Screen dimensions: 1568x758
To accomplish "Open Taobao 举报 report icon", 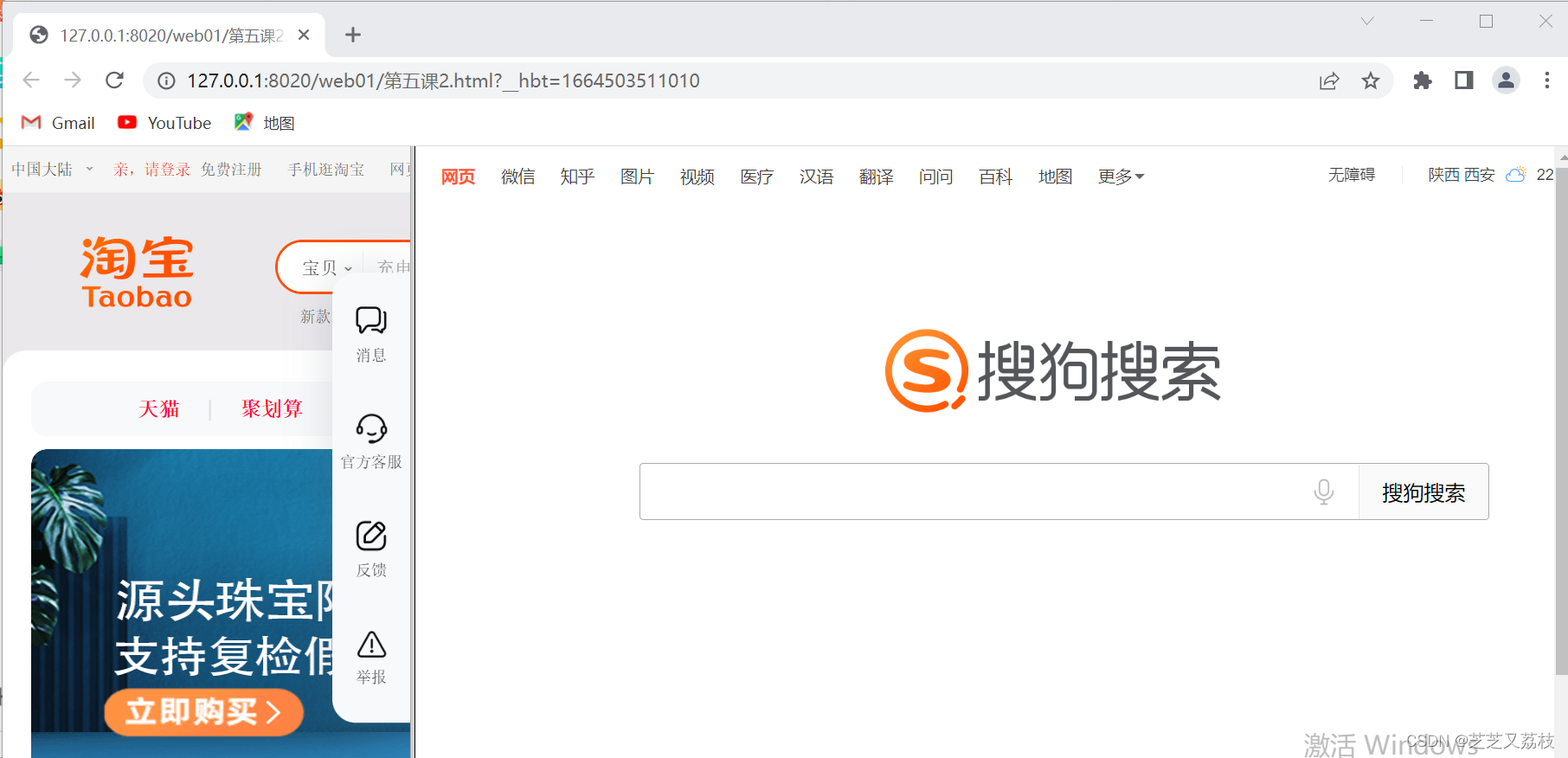I will coord(371,658).
